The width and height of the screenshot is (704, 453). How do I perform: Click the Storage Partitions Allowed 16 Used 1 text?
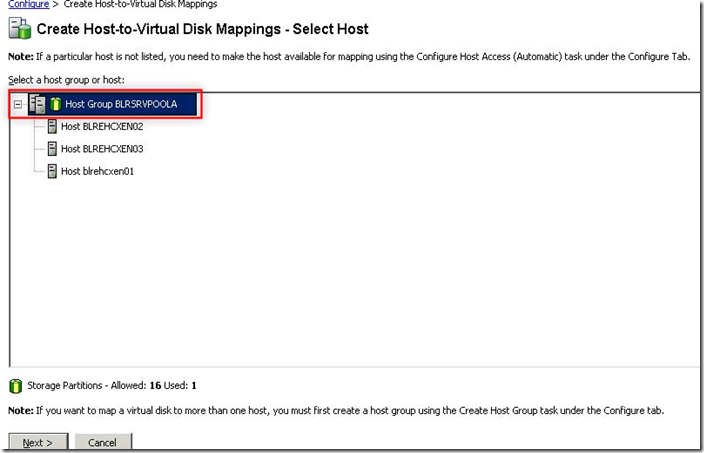(x=112, y=386)
